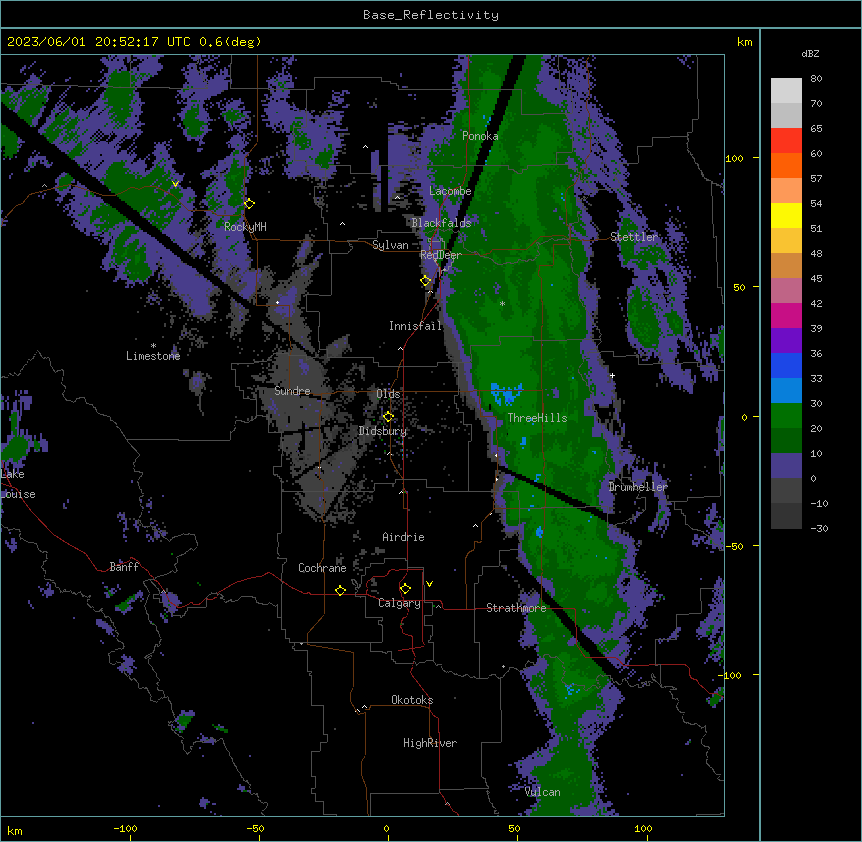
Task: Click the dBZ legend heading
Action: (810, 53)
